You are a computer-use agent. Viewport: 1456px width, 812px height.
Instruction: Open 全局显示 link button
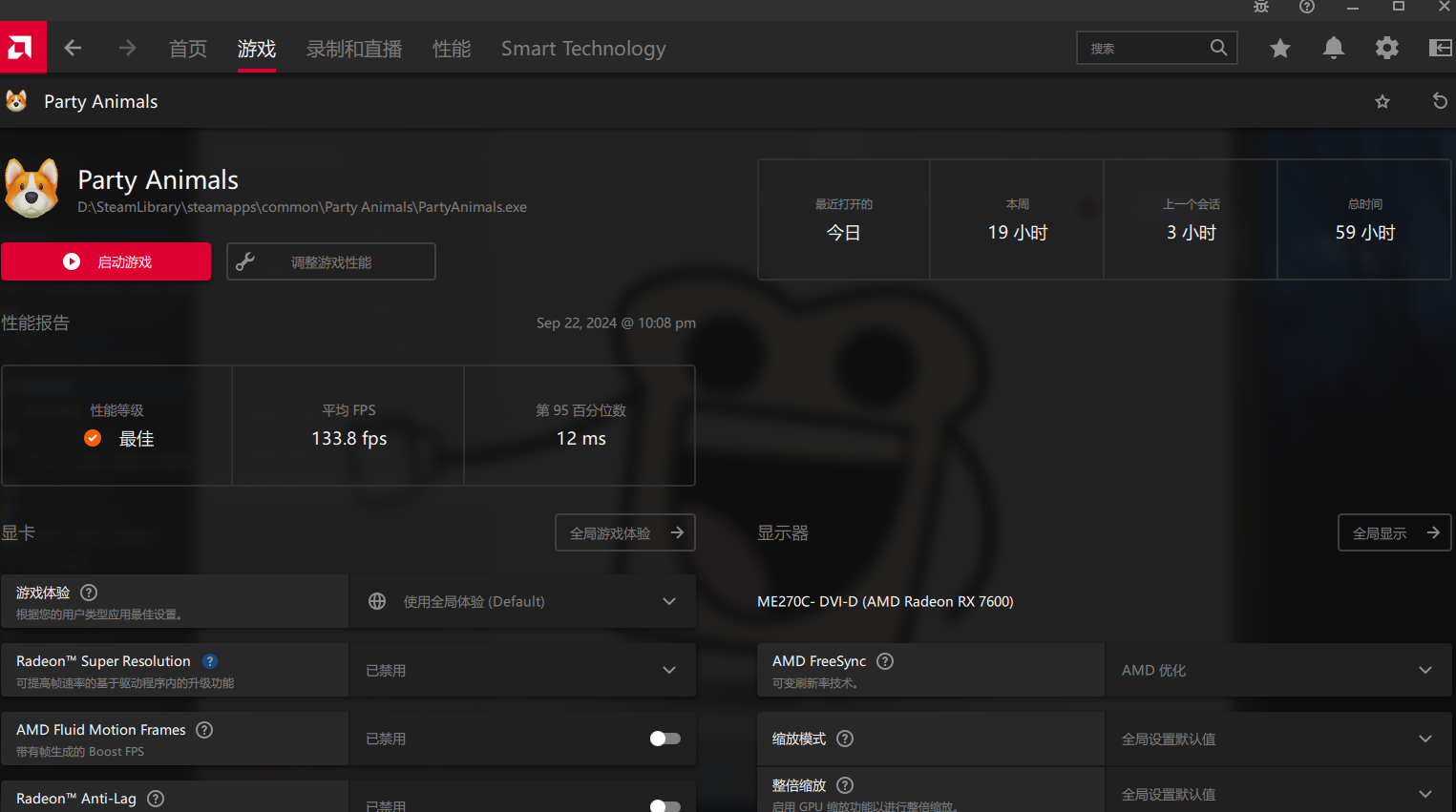click(1395, 532)
